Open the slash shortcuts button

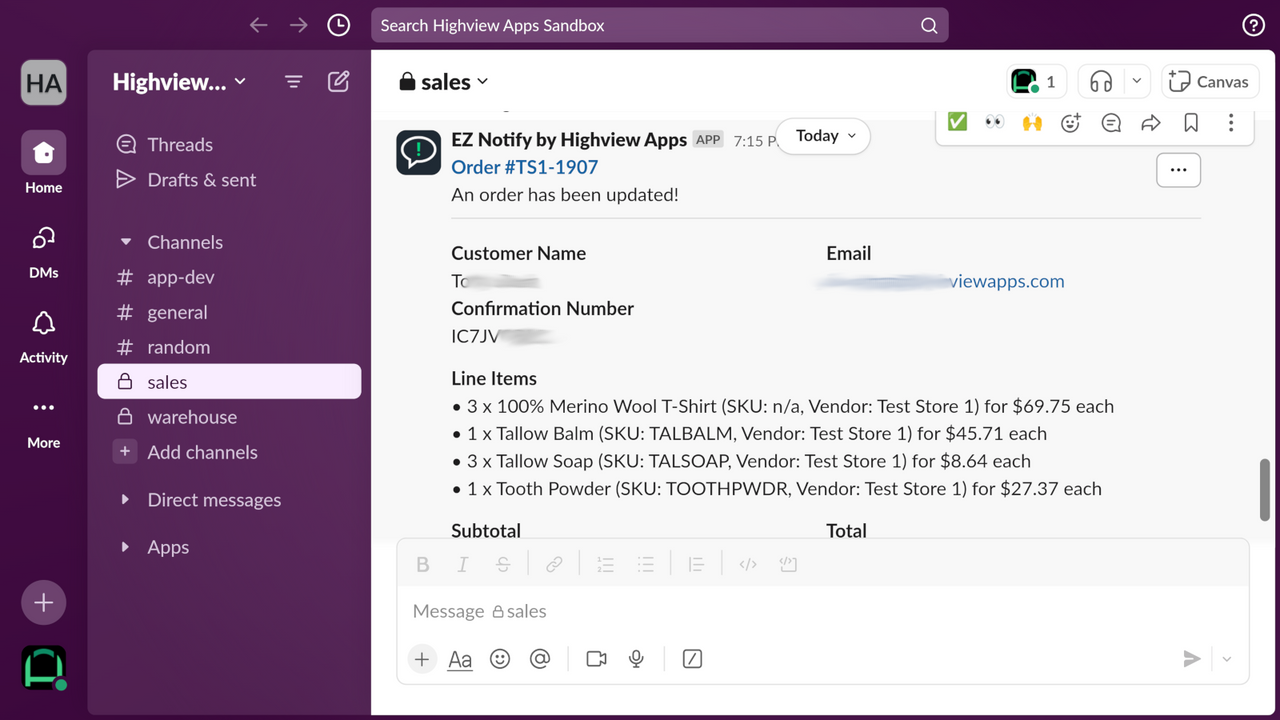(x=692, y=659)
